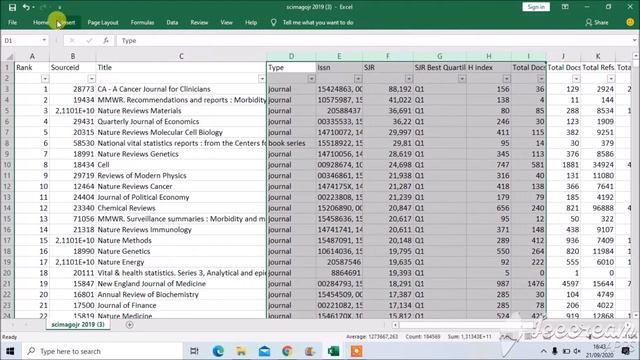
Task: Open the View tab
Action: coord(227,22)
